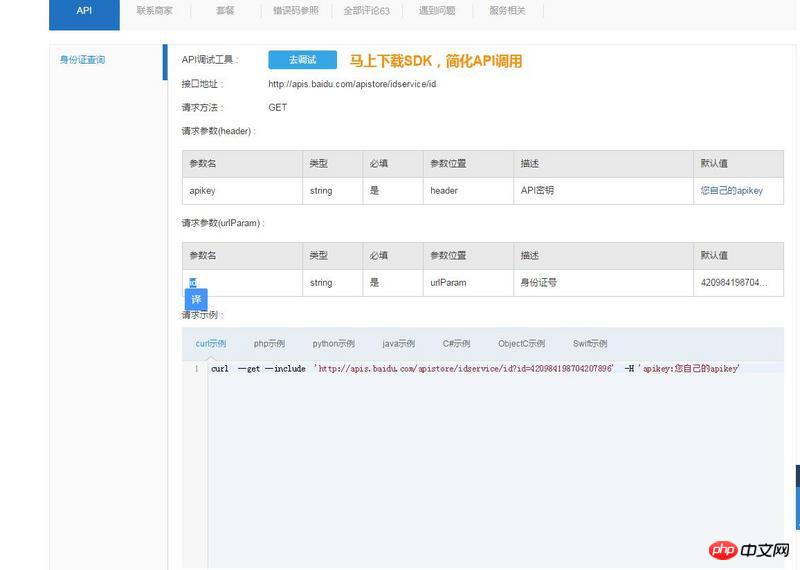This screenshot has height=570, width=800.
Task: Click the 您自己的apikey default value link
Action: [731, 190]
